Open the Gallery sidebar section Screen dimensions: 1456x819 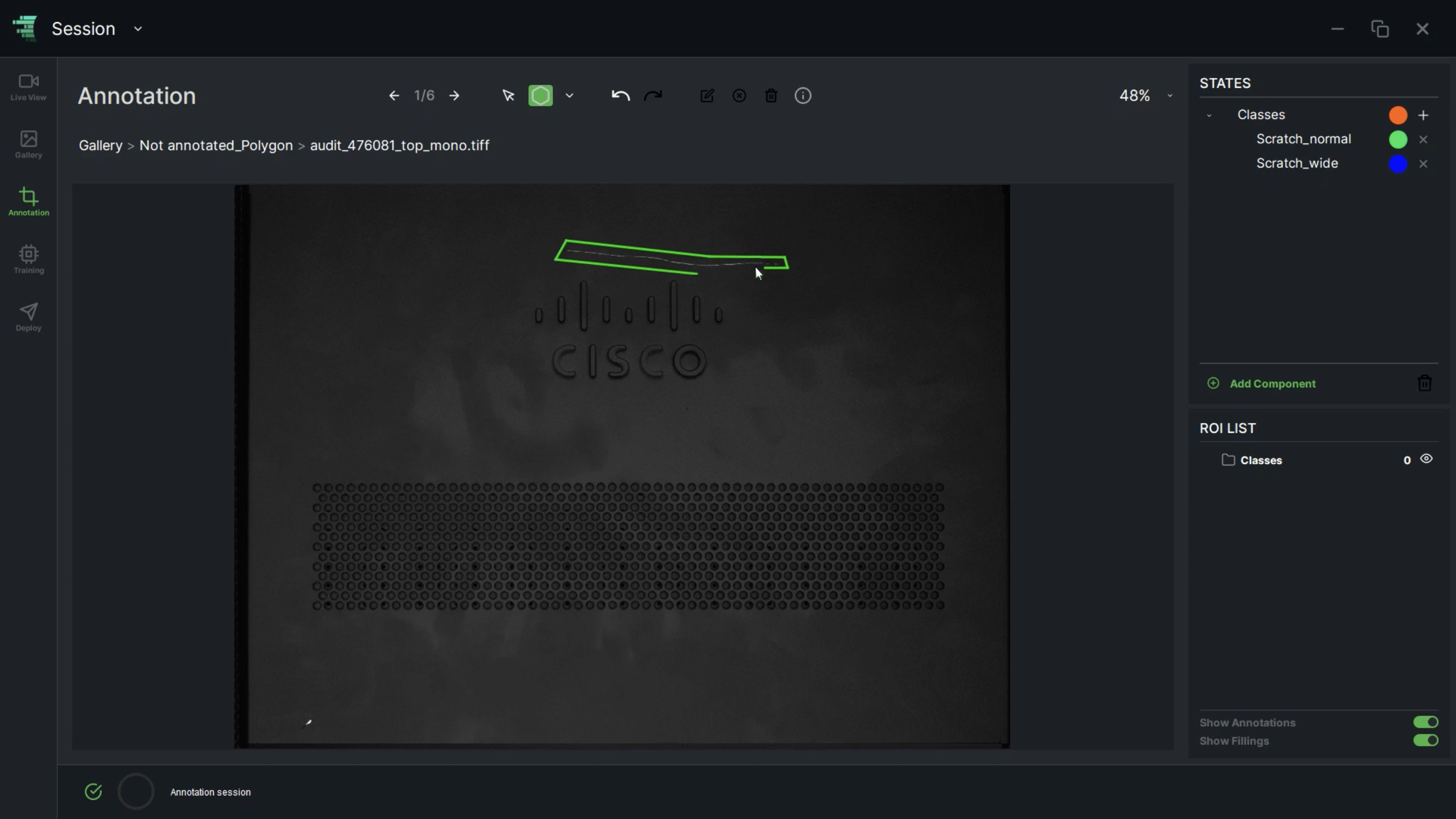point(28,144)
